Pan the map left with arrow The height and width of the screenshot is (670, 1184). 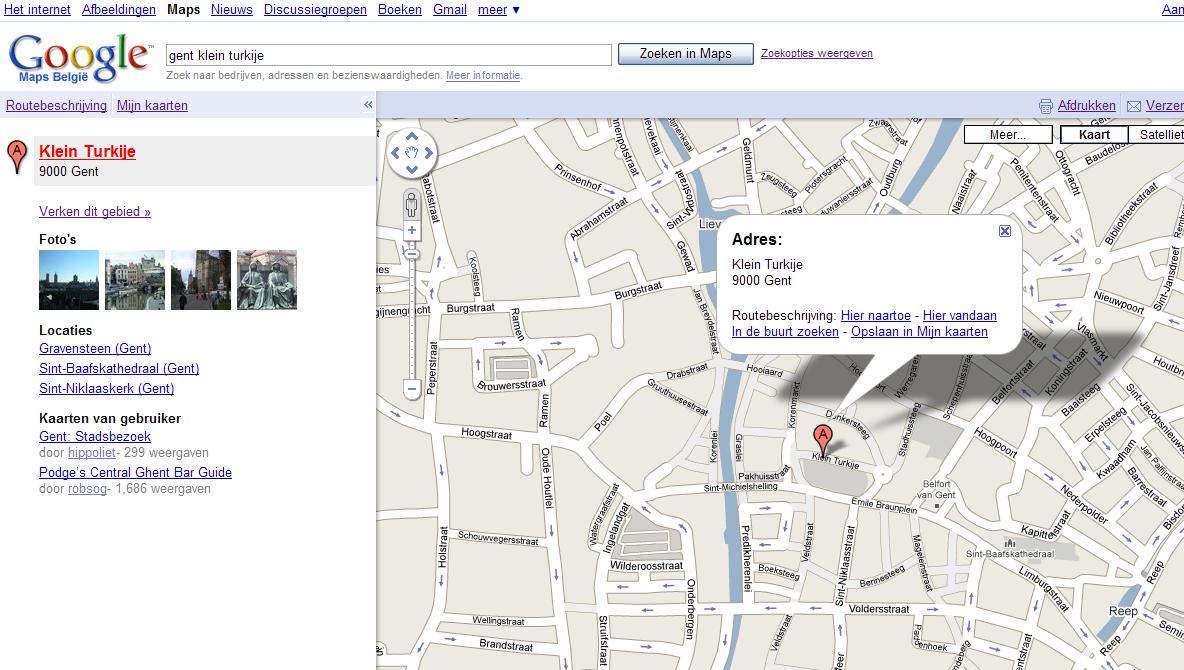click(x=395, y=153)
